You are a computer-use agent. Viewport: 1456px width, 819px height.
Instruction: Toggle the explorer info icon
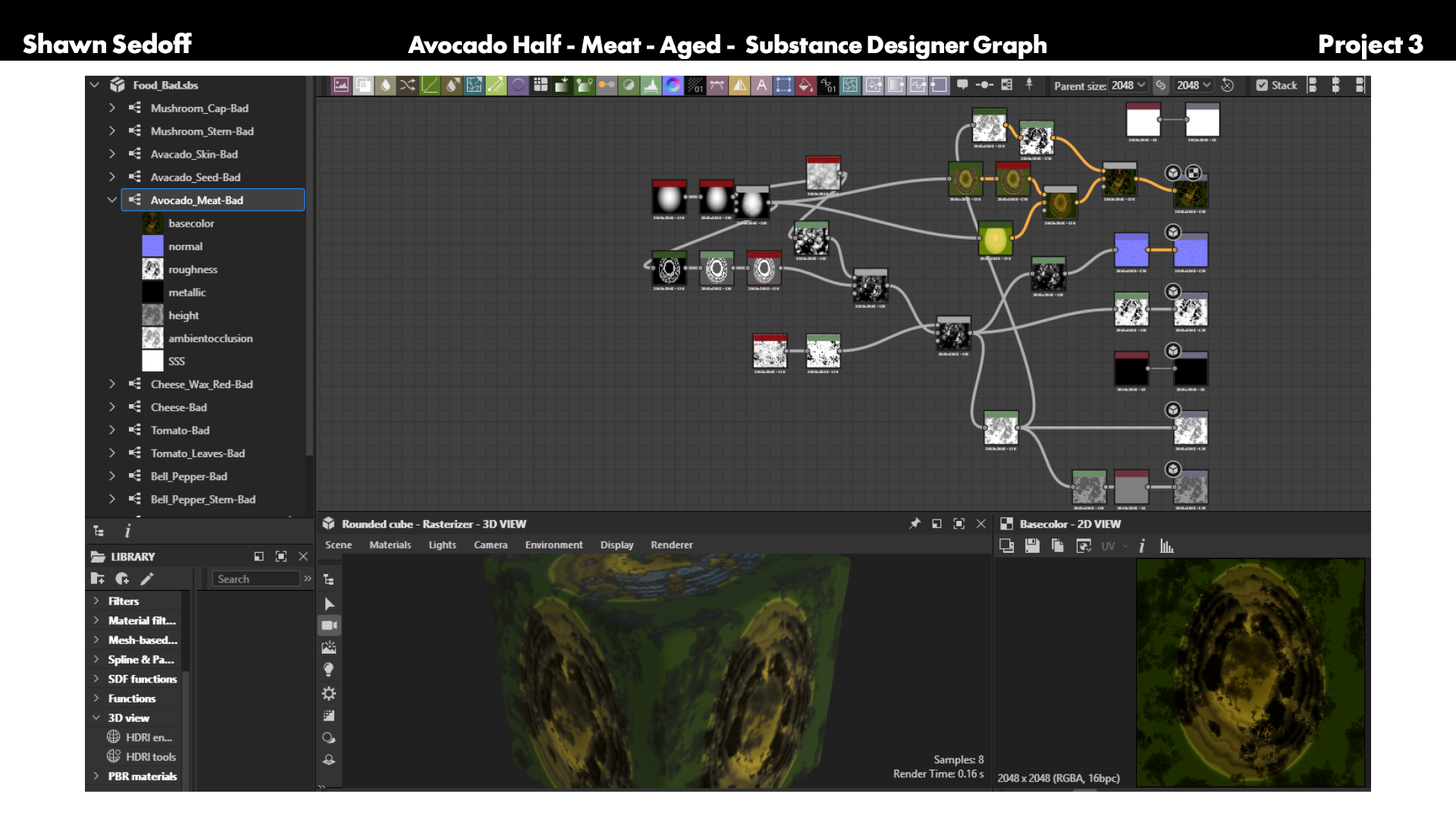click(127, 531)
